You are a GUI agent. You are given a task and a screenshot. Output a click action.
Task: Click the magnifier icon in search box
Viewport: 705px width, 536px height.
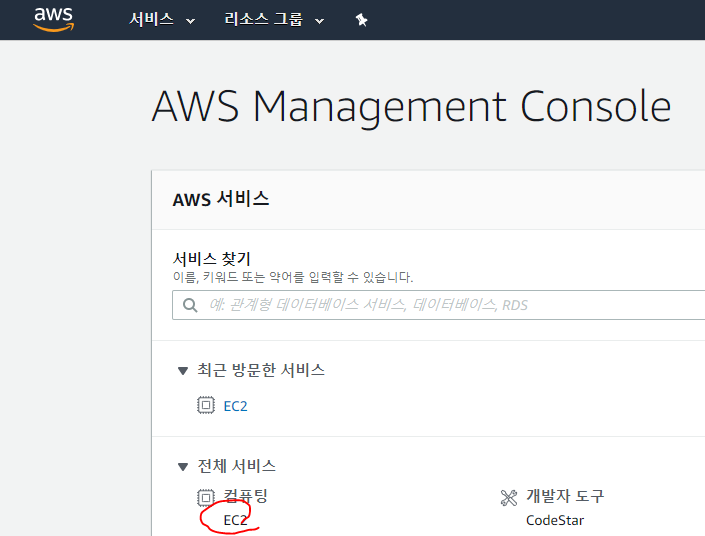pyautogui.click(x=190, y=305)
